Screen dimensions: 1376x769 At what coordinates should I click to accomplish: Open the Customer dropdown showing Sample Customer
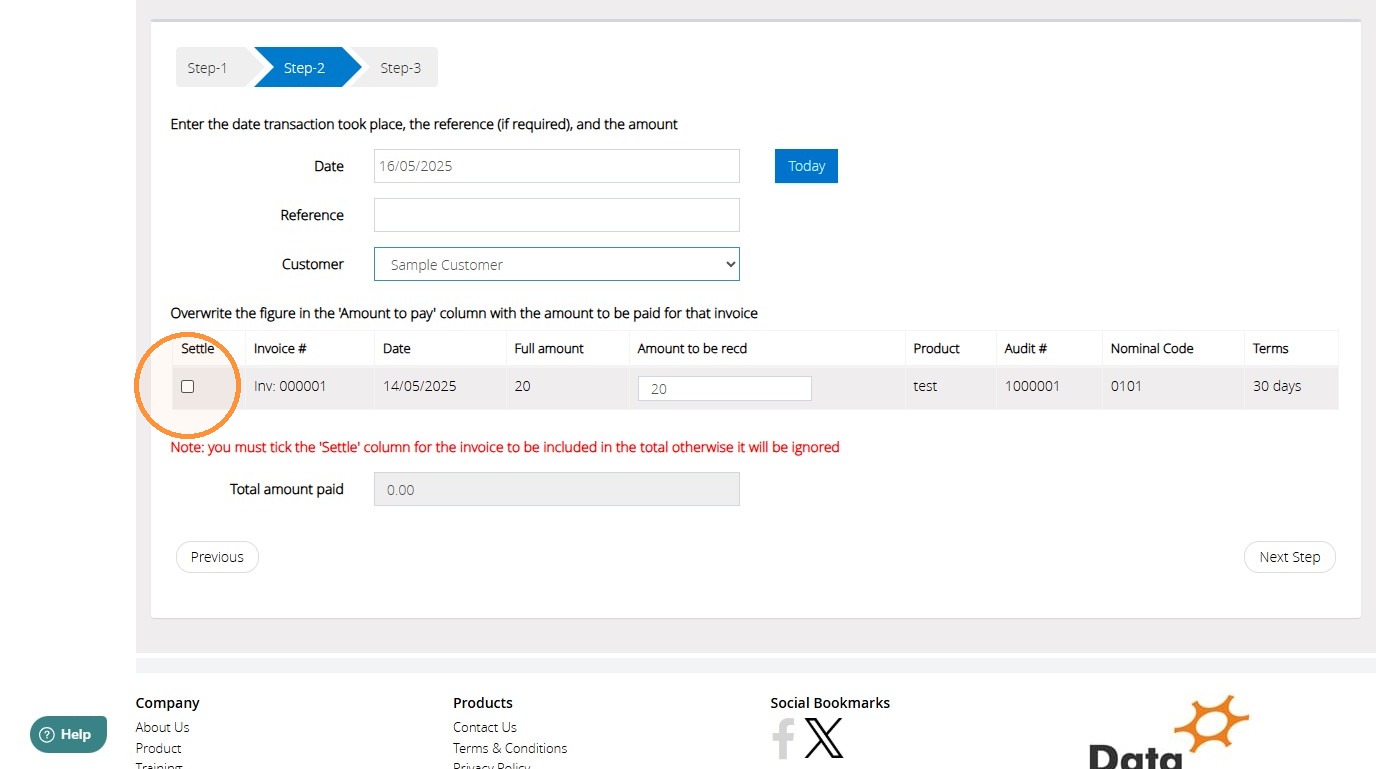(x=557, y=264)
